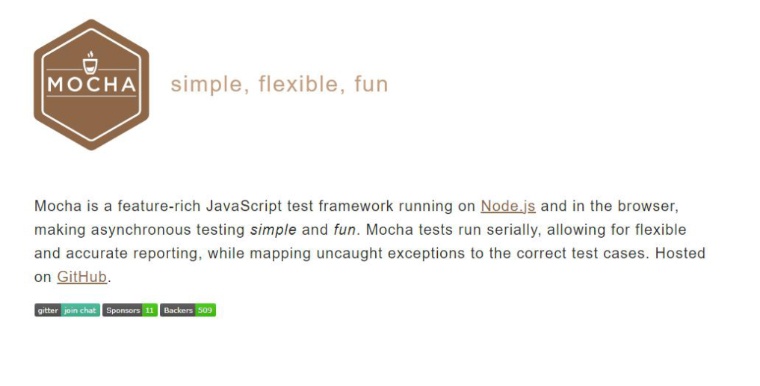Click the teal 'join chat' badge segment
Viewport: 760px width, 386px height.
(x=80, y=310)
